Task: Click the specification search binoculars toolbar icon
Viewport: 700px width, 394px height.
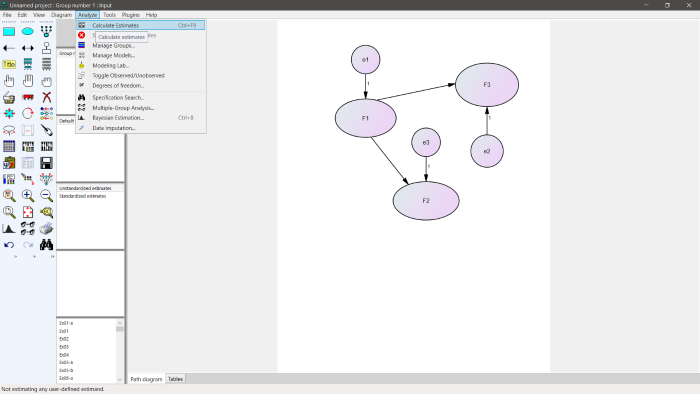Action: click(x=46, y=245)
